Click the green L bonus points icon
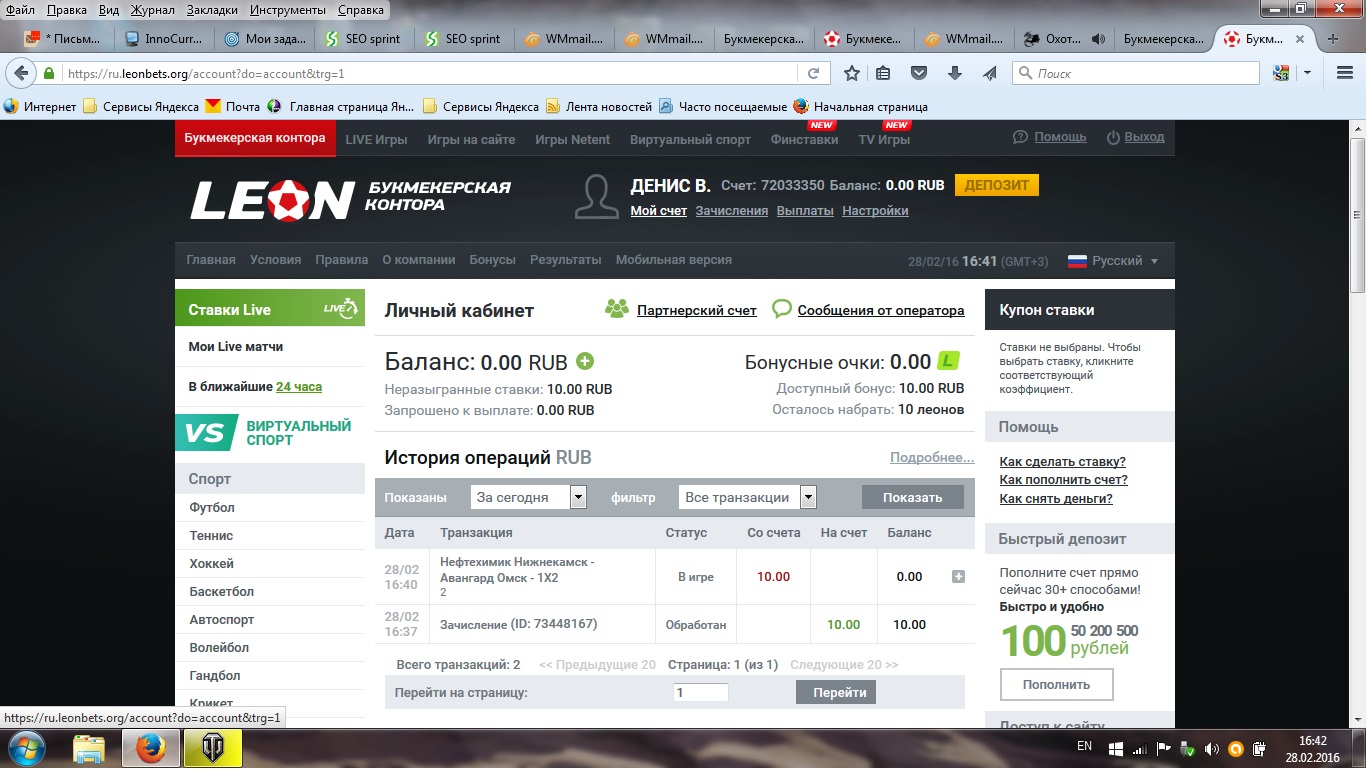 point(949,362)
